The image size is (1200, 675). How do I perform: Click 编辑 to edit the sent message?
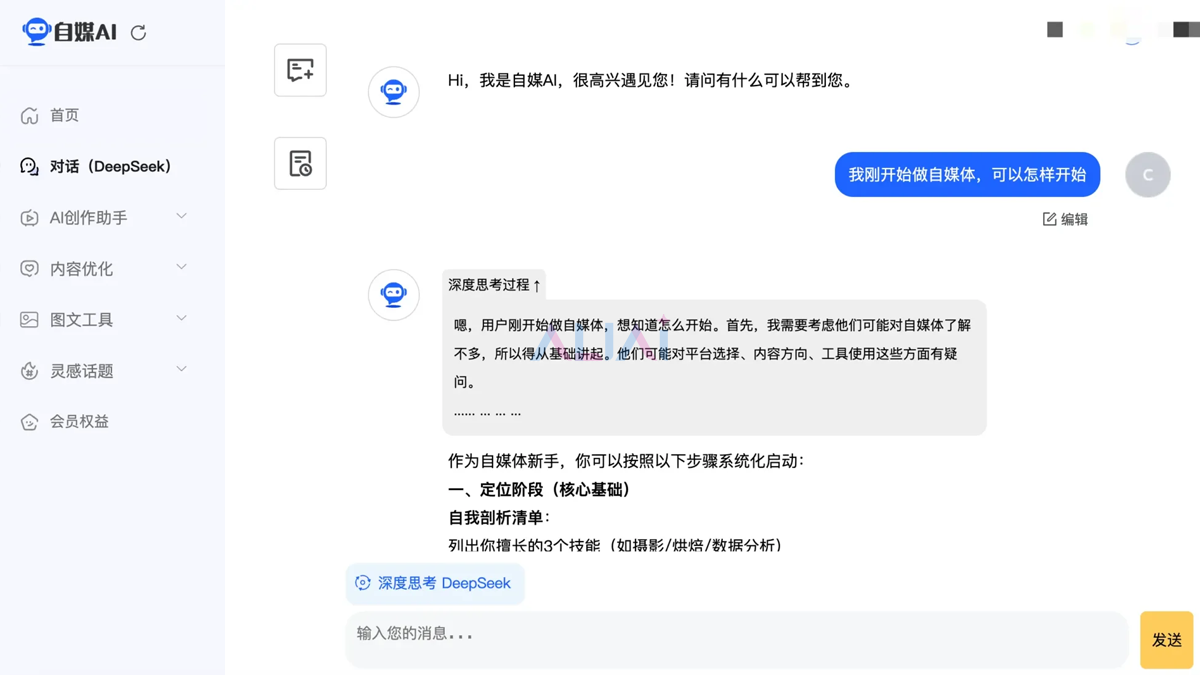[x=1065, y=219]
